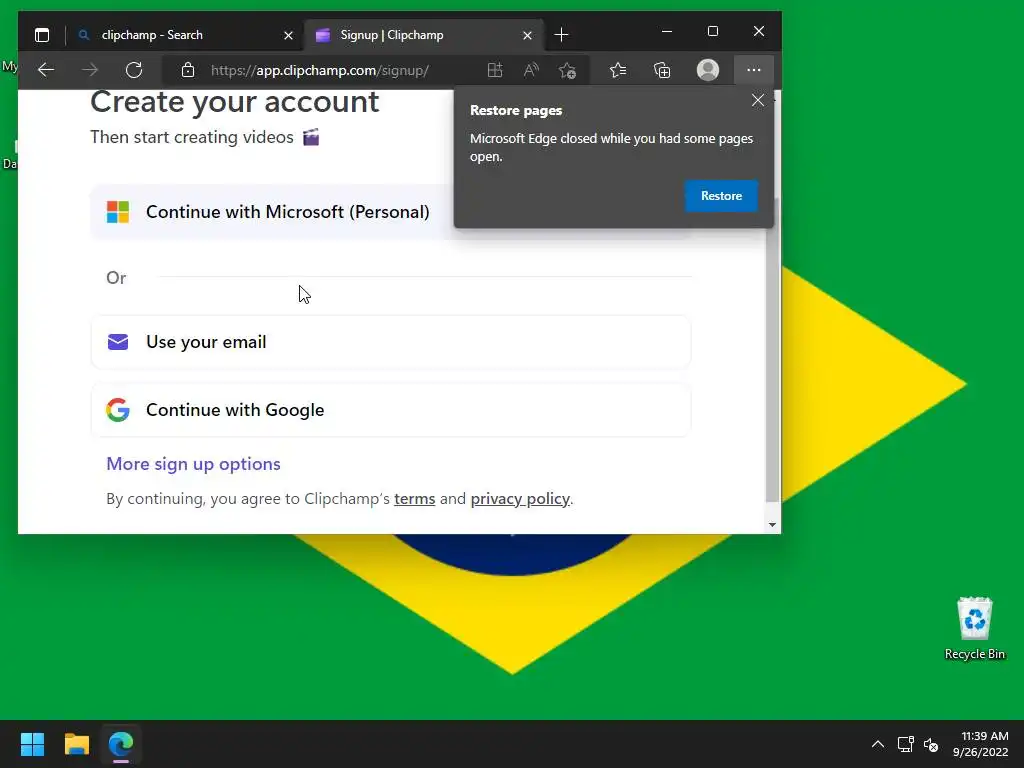Open the network status tray icon
1024x768 pixels.
pos(905,744)
